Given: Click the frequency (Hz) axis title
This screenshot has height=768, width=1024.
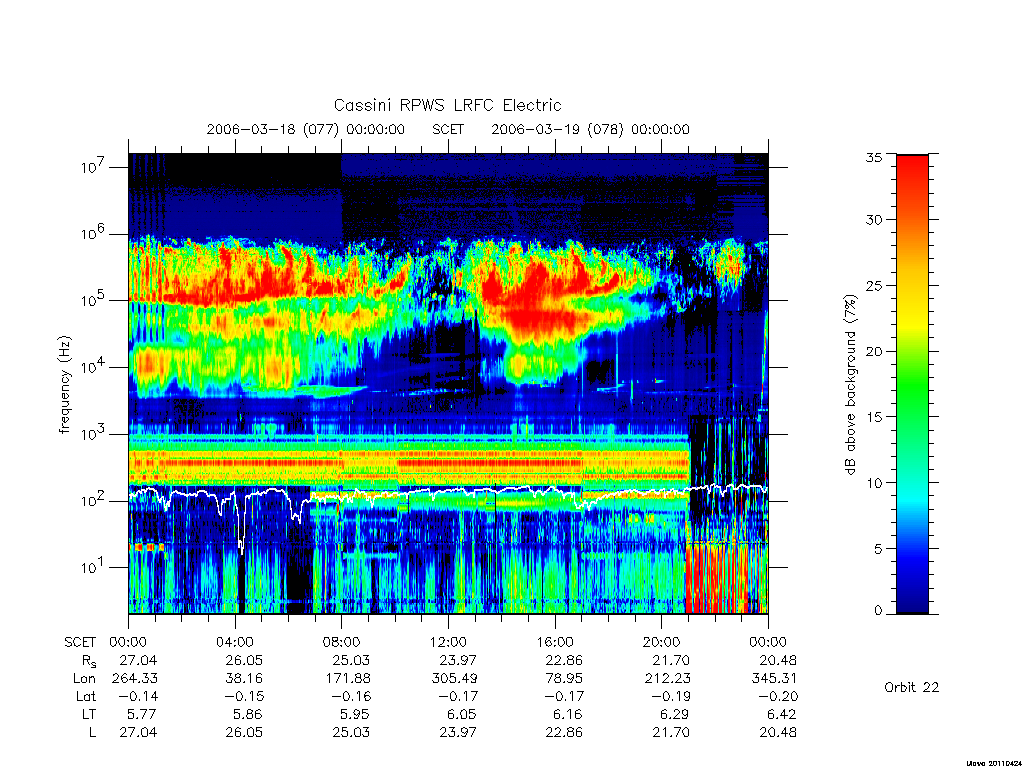Looking at the screenshot, I should (x=64, y=385).
